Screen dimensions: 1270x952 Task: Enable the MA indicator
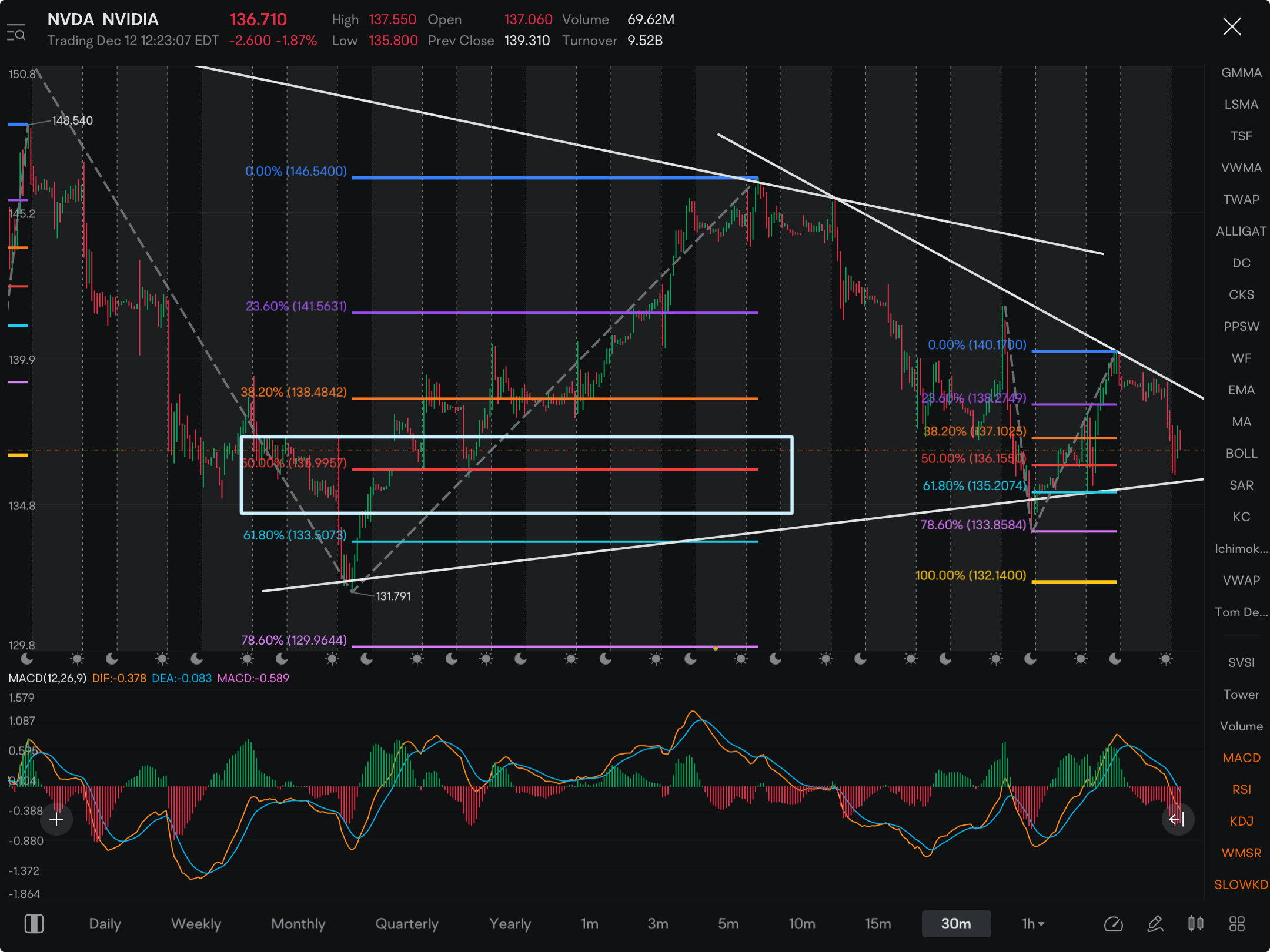pos(1241,422)
